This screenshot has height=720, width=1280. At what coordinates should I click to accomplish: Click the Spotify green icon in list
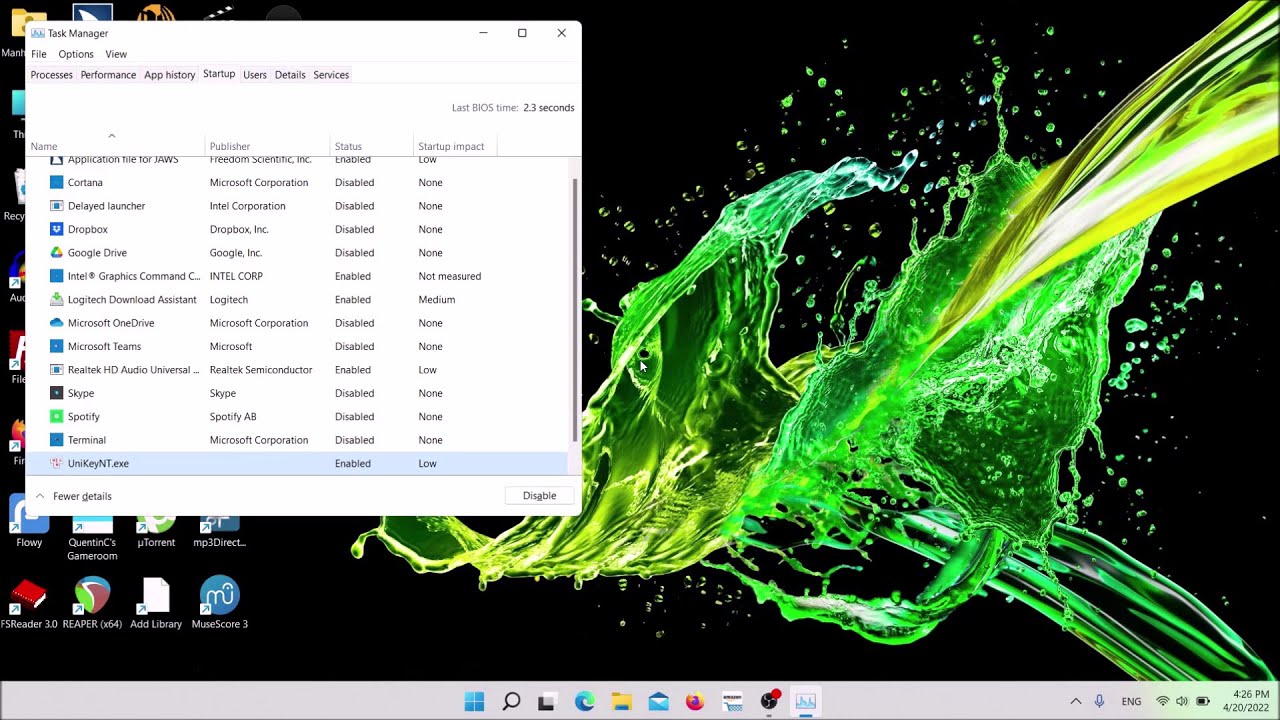point(57,416)
